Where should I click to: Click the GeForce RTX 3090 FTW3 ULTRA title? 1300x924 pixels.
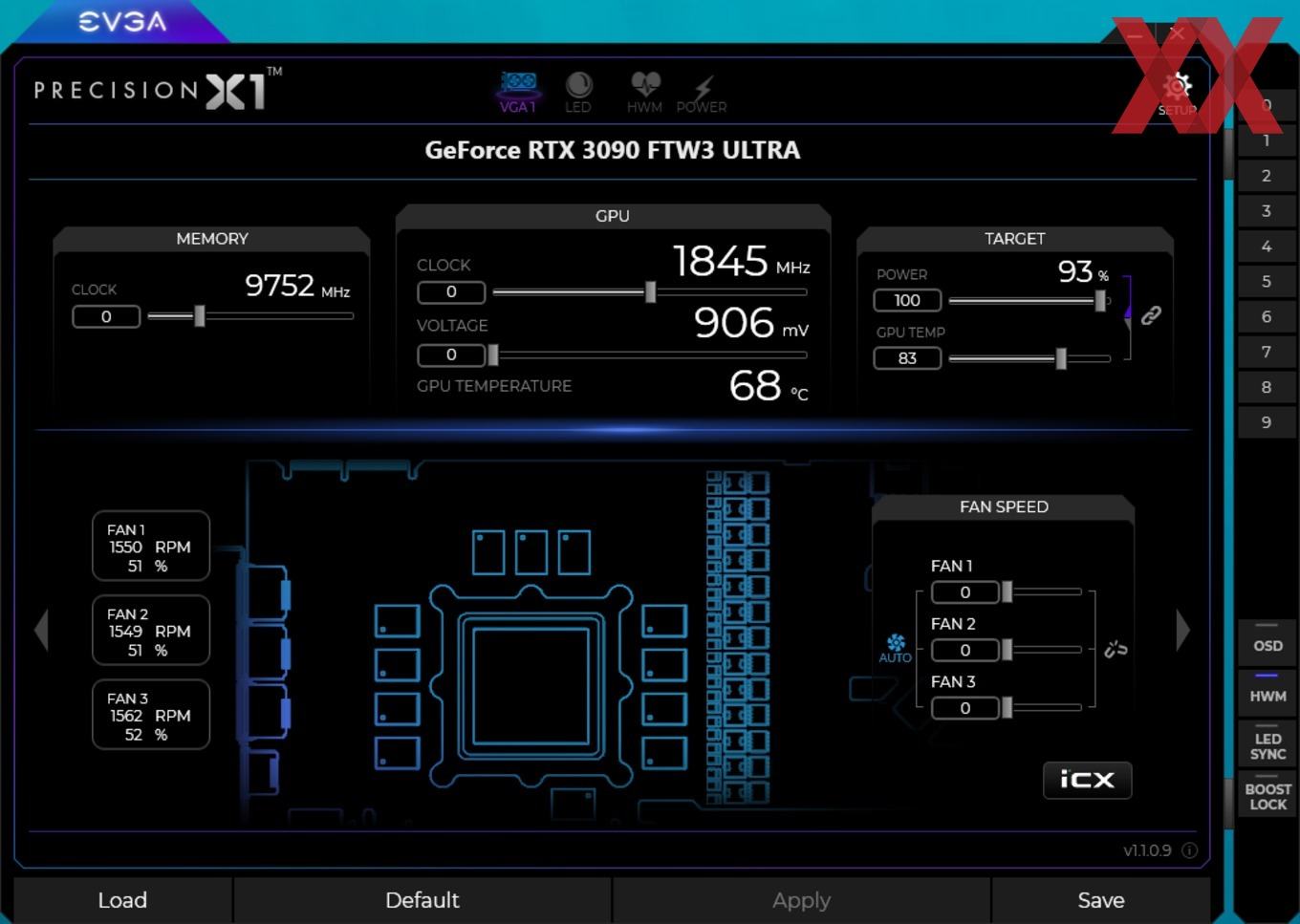[613, 150]
